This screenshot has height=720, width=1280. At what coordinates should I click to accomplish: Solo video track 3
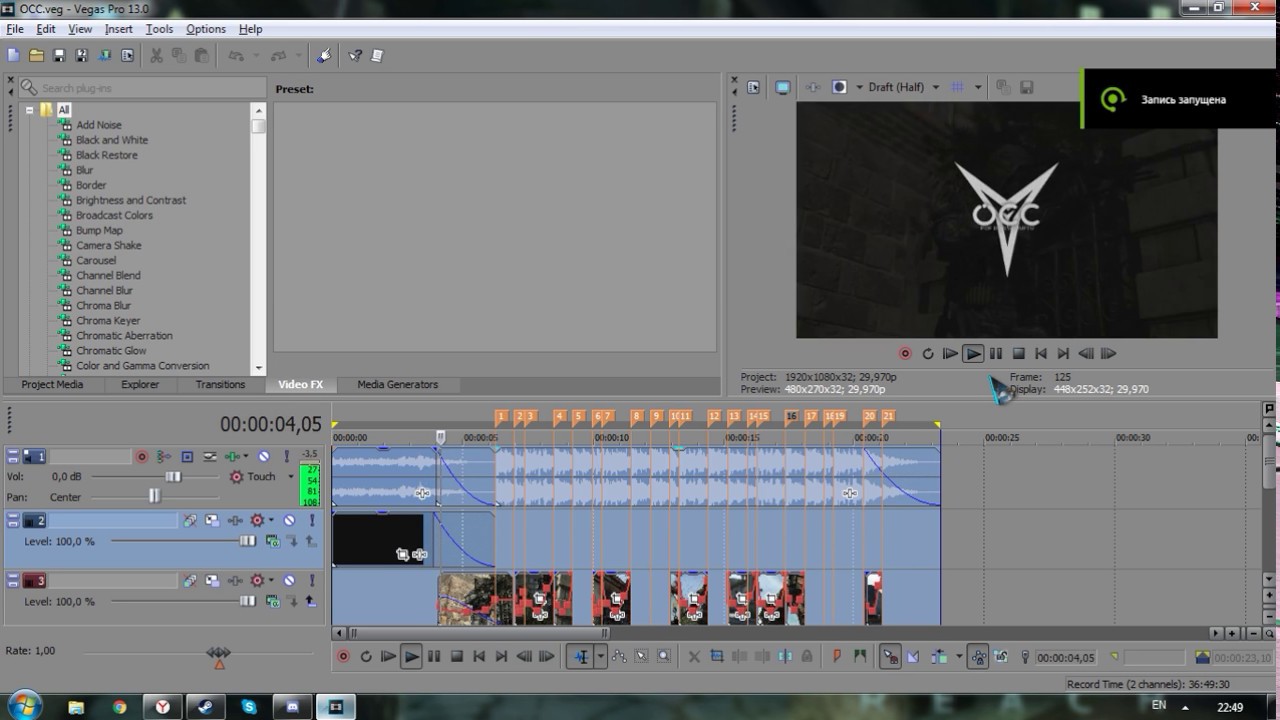point(312,581)
